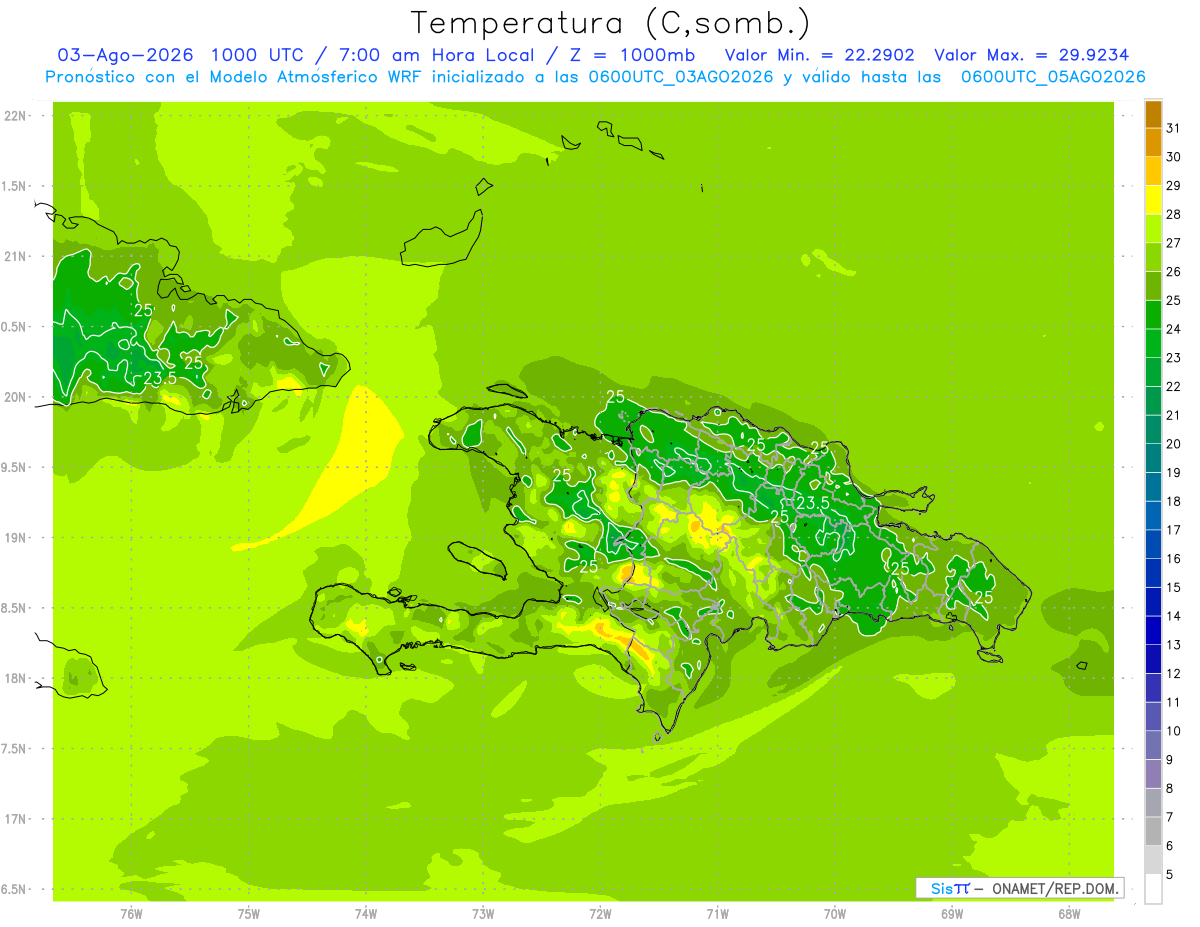Click the 72W longitude axis label

coord(600,913)
